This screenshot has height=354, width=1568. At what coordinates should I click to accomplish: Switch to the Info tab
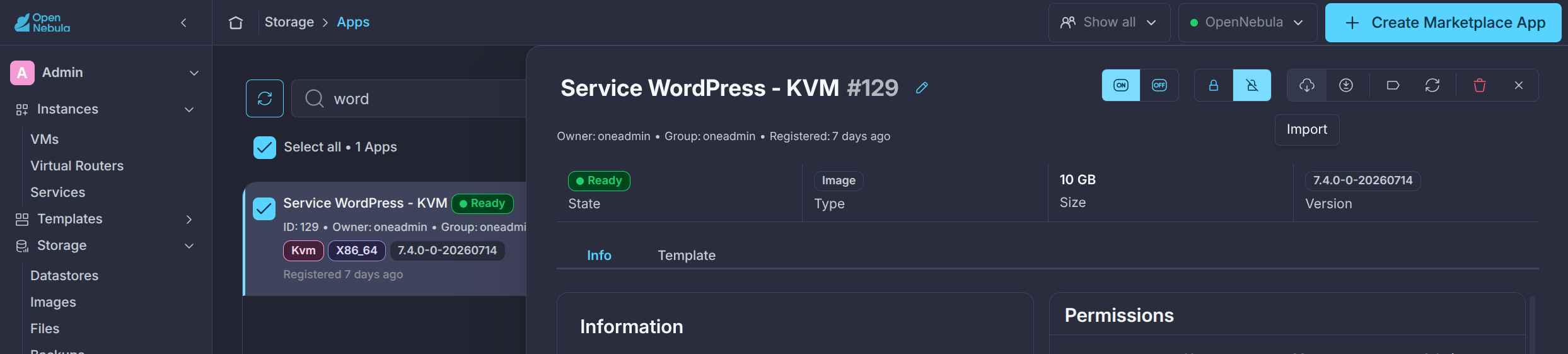pos(599,255)
